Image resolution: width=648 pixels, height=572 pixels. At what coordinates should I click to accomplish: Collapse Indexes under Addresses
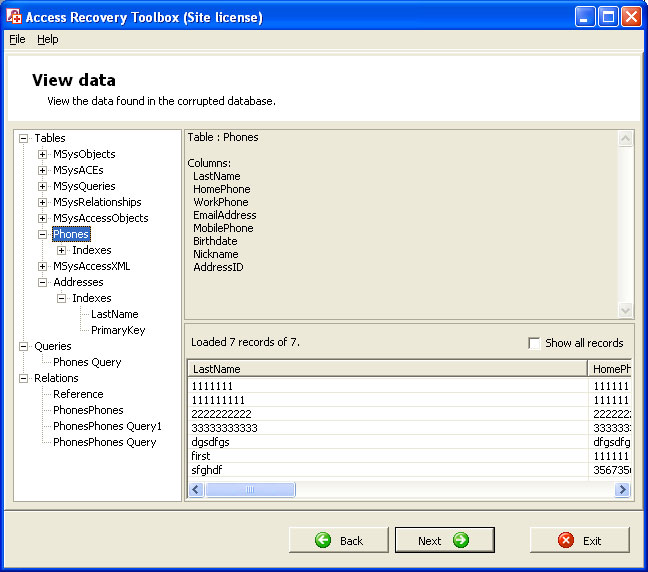click(x=61, y=298)
